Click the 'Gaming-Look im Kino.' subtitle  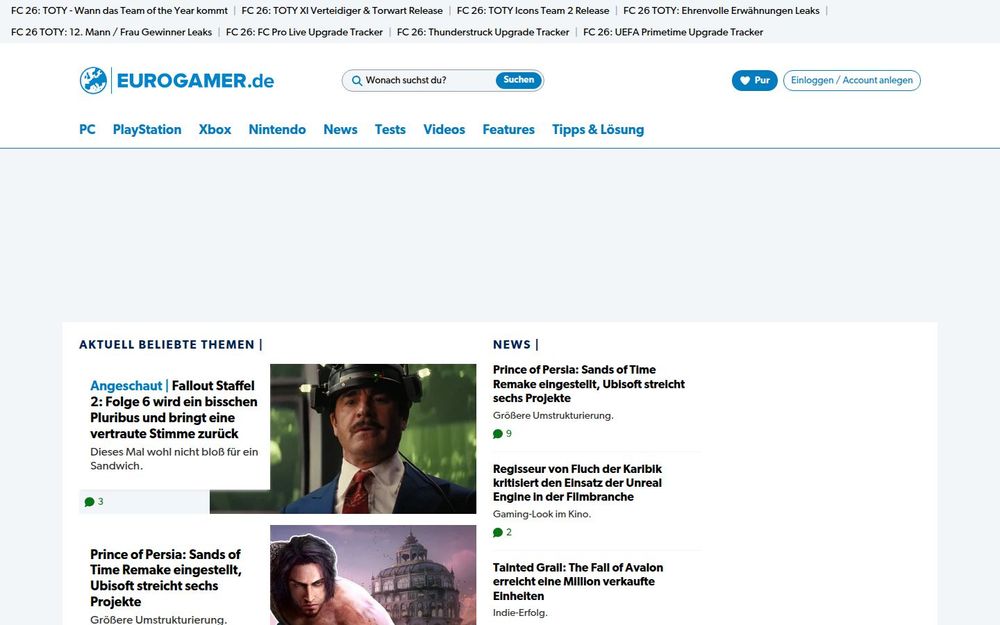tap(542, 514)
